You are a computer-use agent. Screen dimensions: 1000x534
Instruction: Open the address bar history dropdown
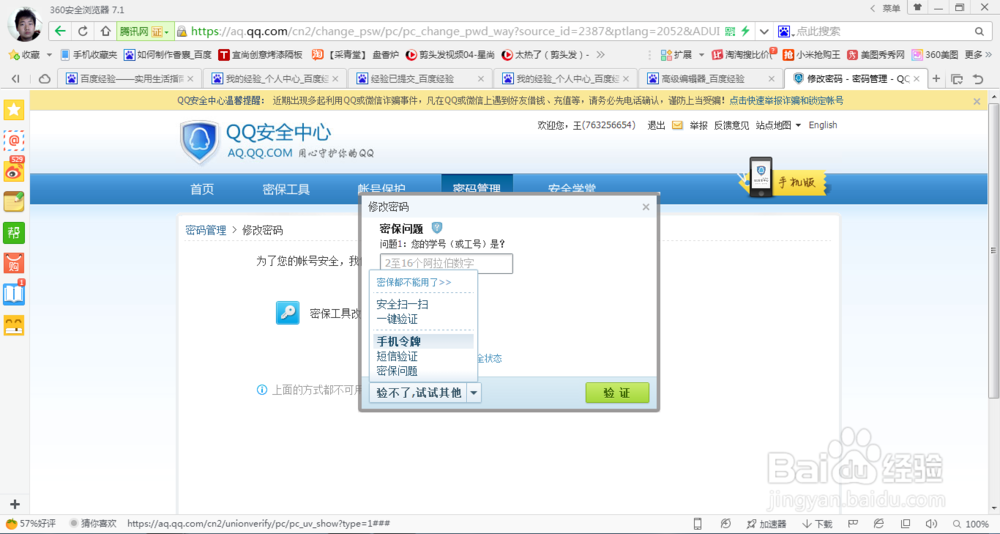click(x=764, y=31)
